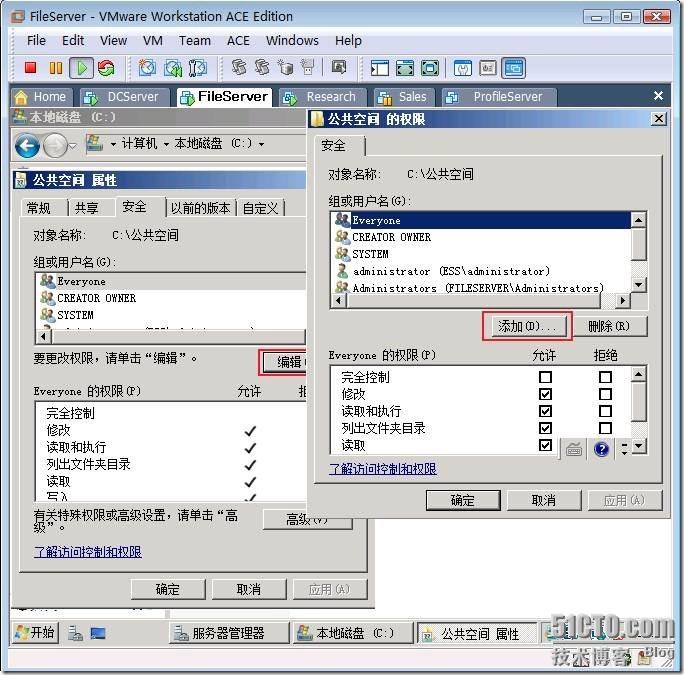Click 确定 in the permissions dialog
This screenshot has height=675, width=684.
tap(462, 500)
